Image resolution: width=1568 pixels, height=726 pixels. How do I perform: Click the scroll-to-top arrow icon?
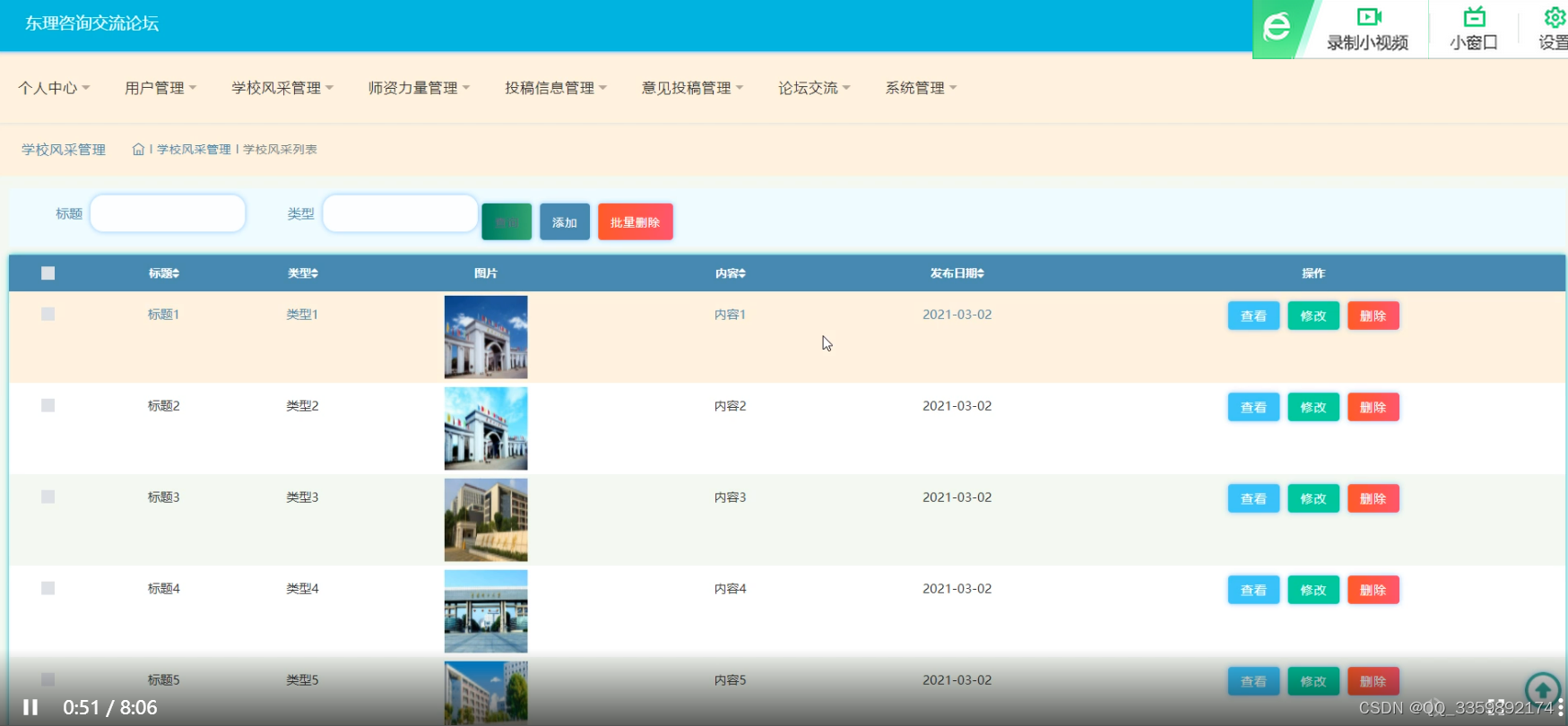pos(1542,690)
